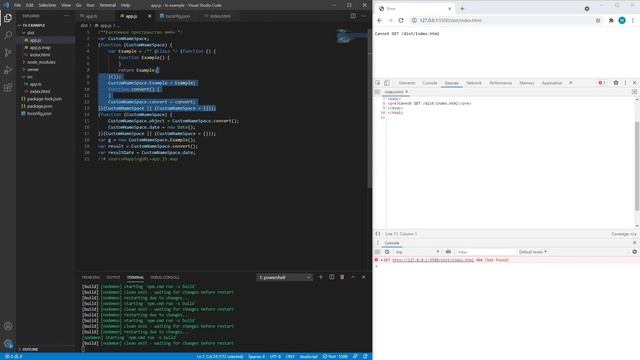
Task: Maximize the terminal panel with chevron
Action: (353, 277)
